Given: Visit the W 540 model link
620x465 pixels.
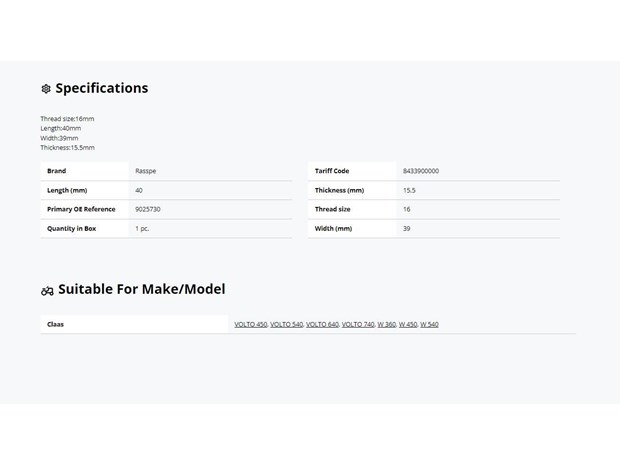Looking at the screenshot, I should 429,324.
